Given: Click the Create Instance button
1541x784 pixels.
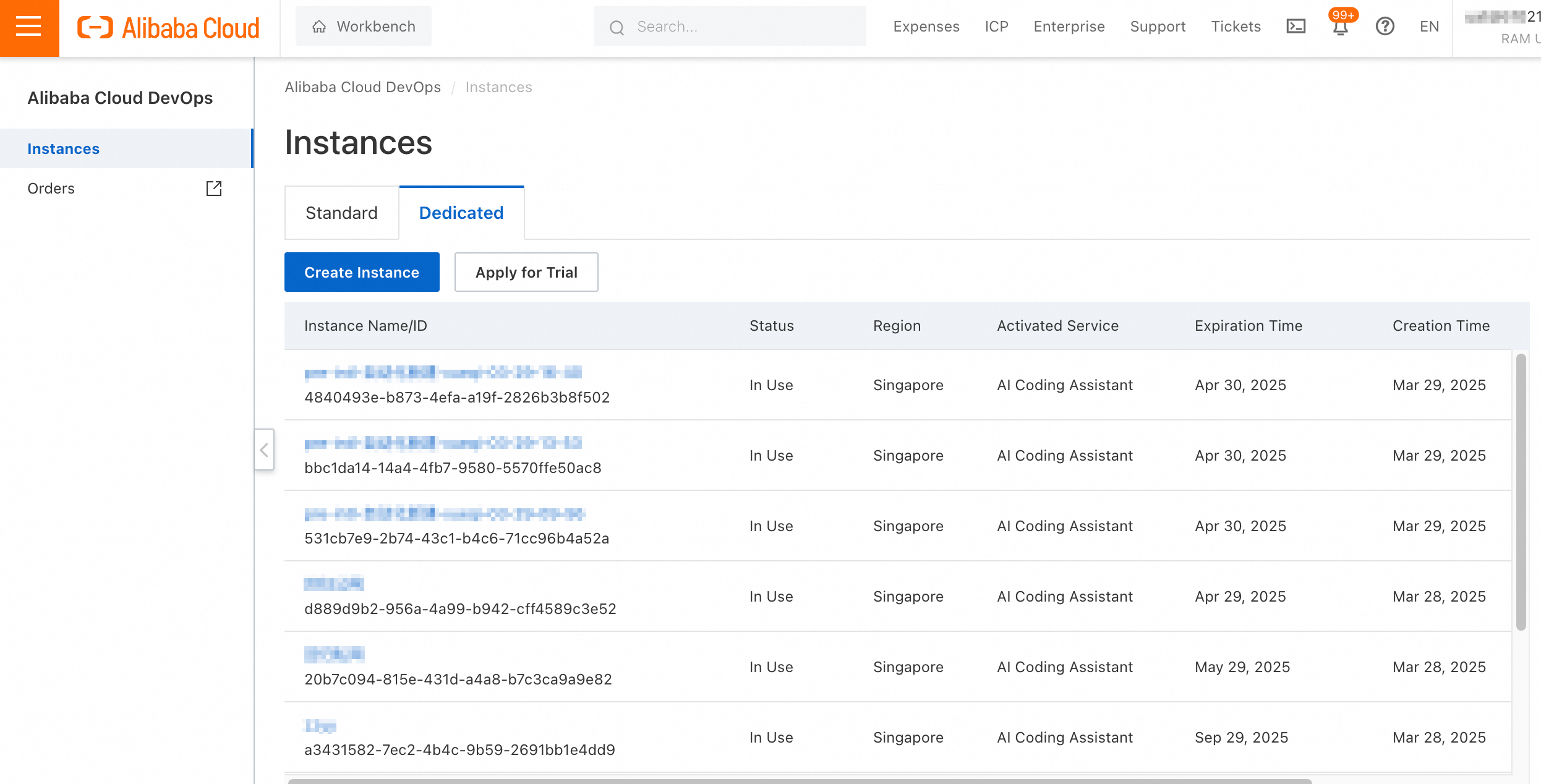Looking at the screenshot, I should pyautogui.click(x=362, y=272).
